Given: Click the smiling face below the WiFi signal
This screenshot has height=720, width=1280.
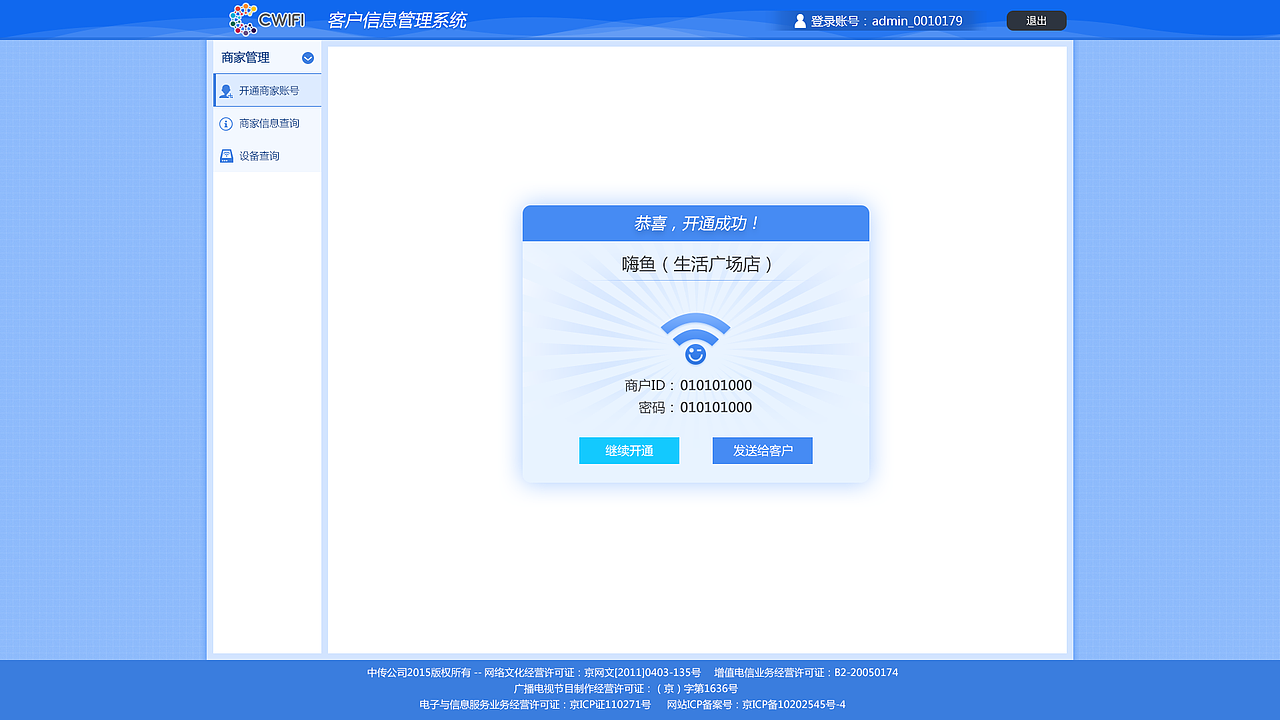Looking at the screenshot, I should click(x=695, y=352).
